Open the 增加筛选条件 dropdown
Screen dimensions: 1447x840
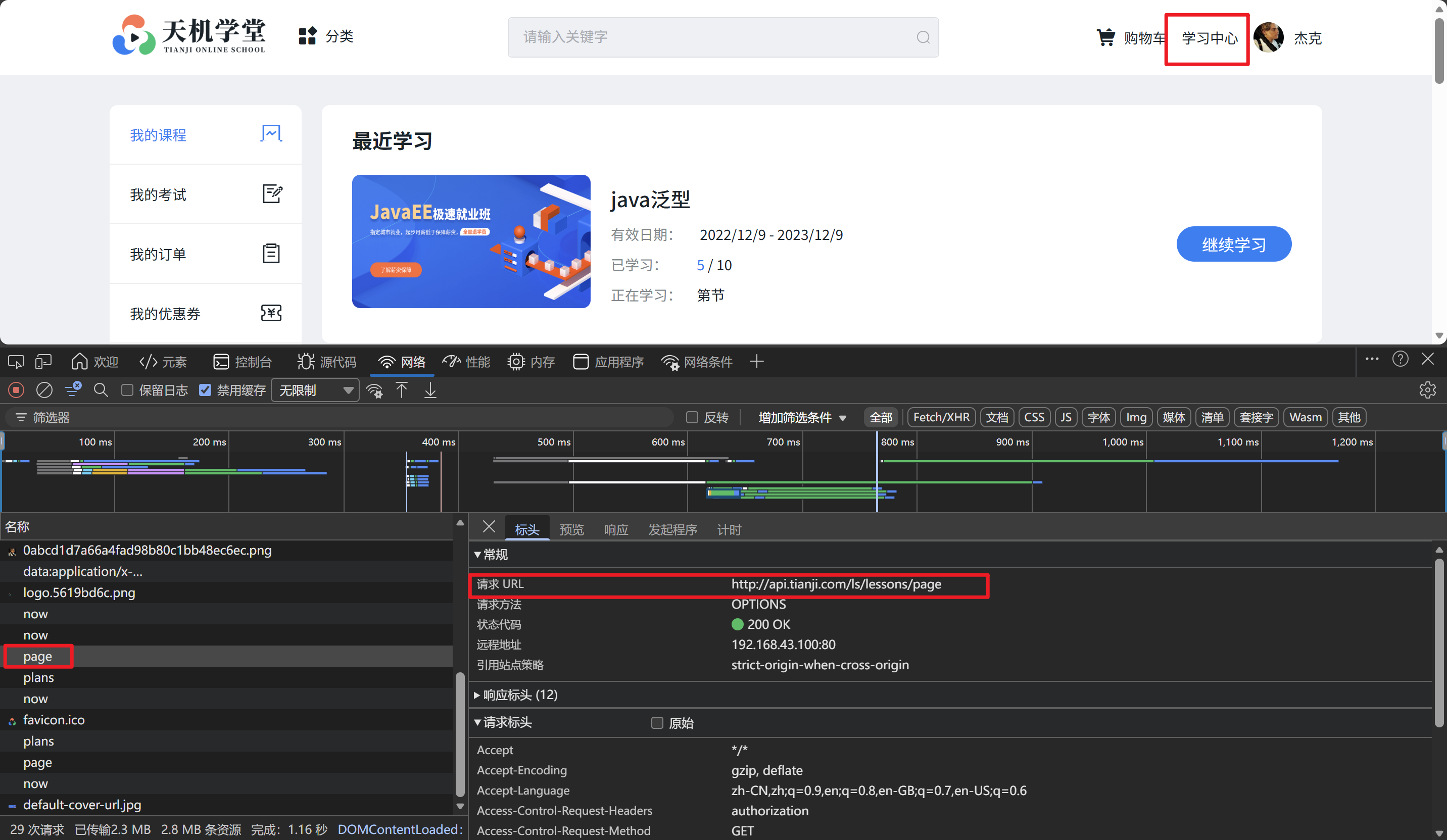pyautogui.click(x=802, y=417)
